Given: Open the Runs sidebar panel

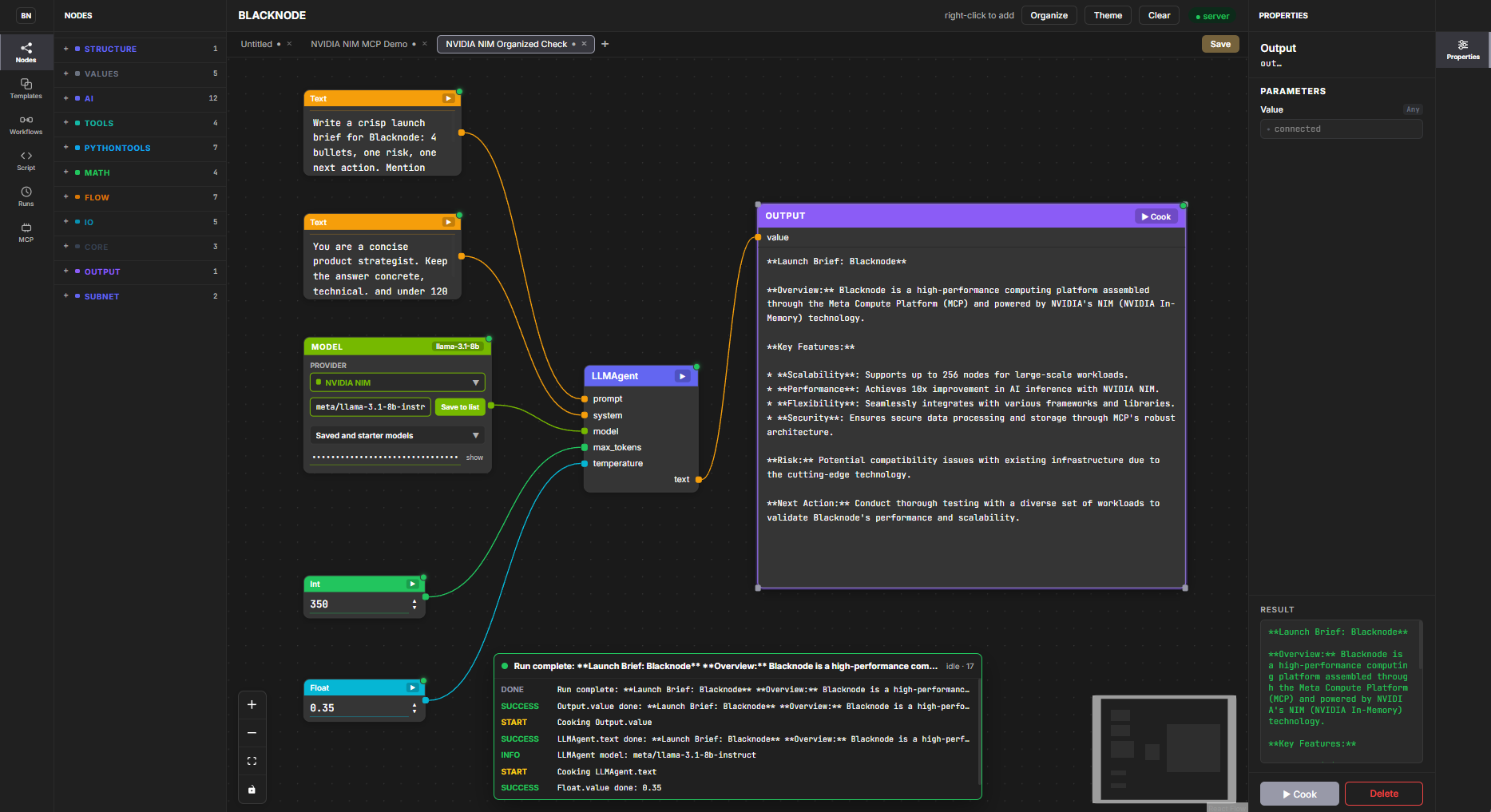Looking at the screenshot, I should pyautogui.click(x=26, y=196).
